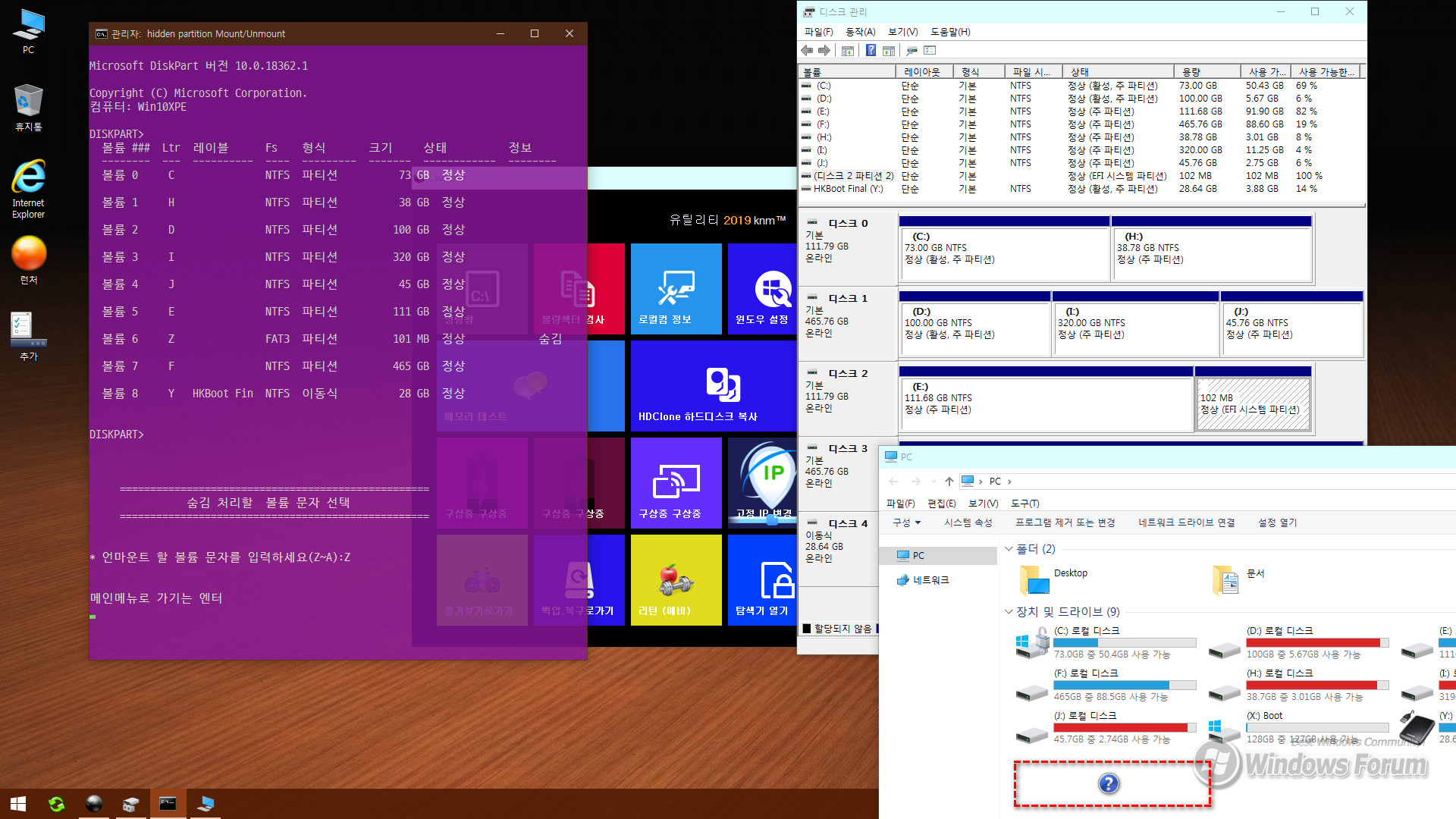Open 파일(F) menu in Disk Management
The height and width of the screenshot is (819, 1456).
click(818, 32)
